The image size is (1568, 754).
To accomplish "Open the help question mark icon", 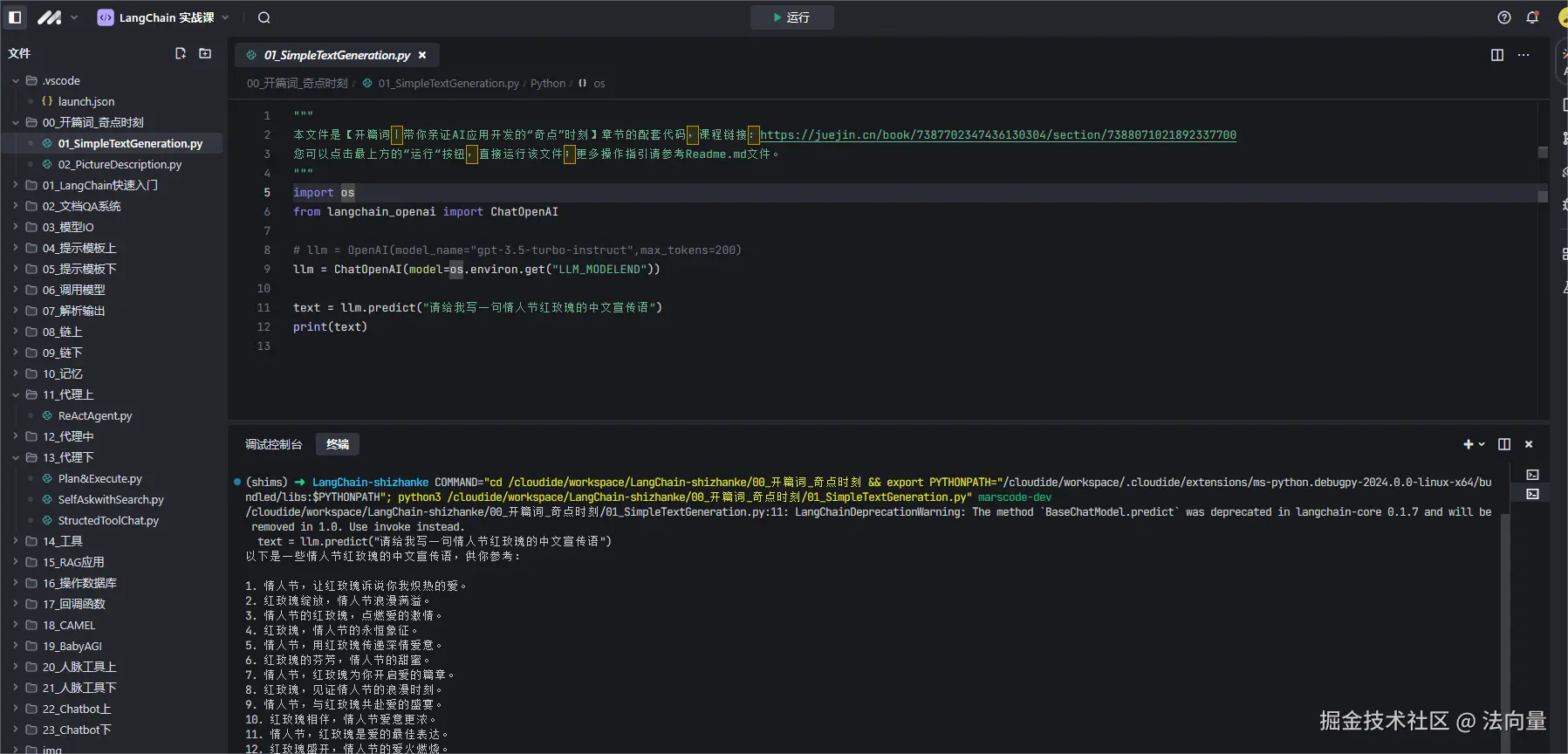I will [1504, 17].
